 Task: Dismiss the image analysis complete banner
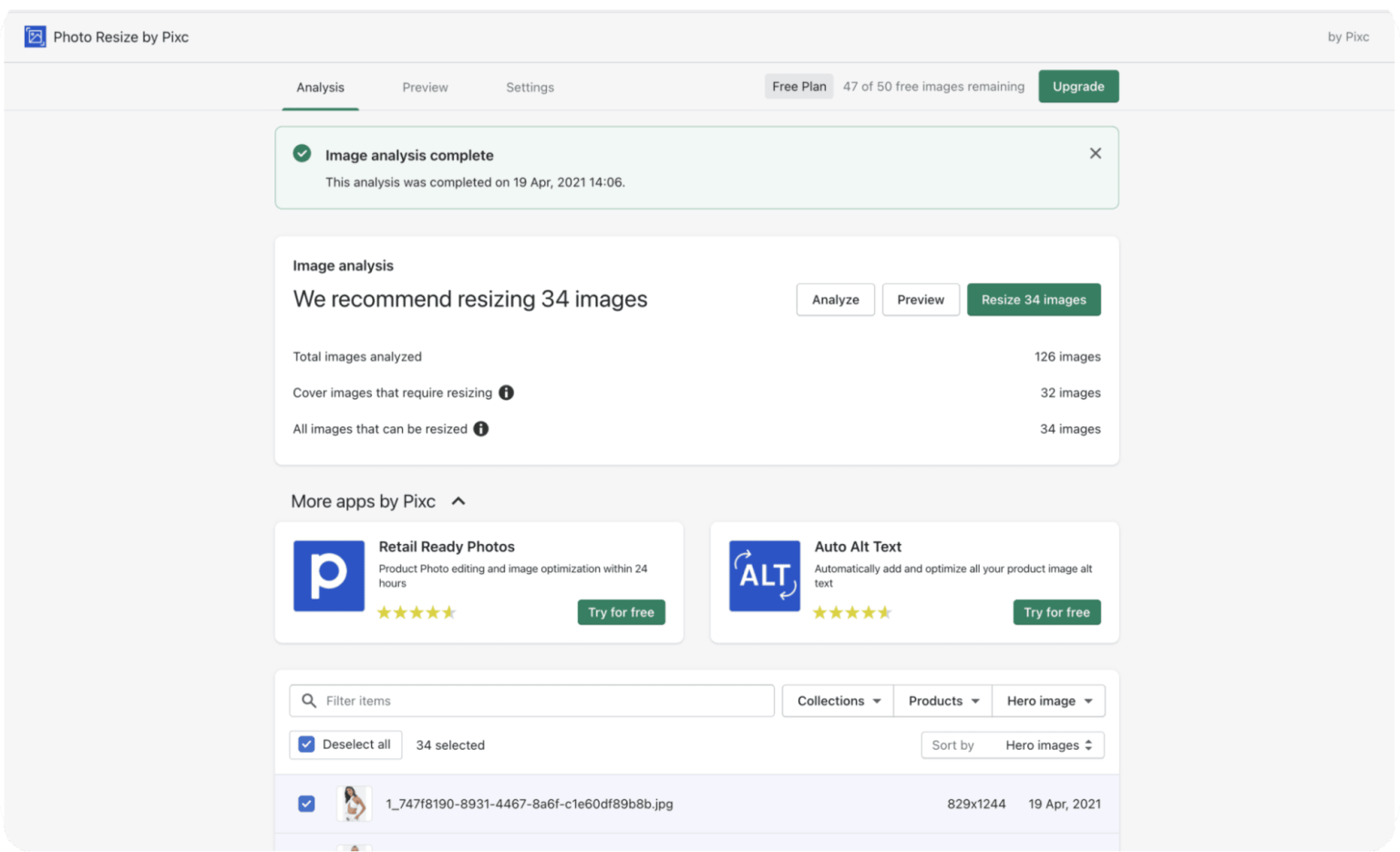click(1095, 153)
